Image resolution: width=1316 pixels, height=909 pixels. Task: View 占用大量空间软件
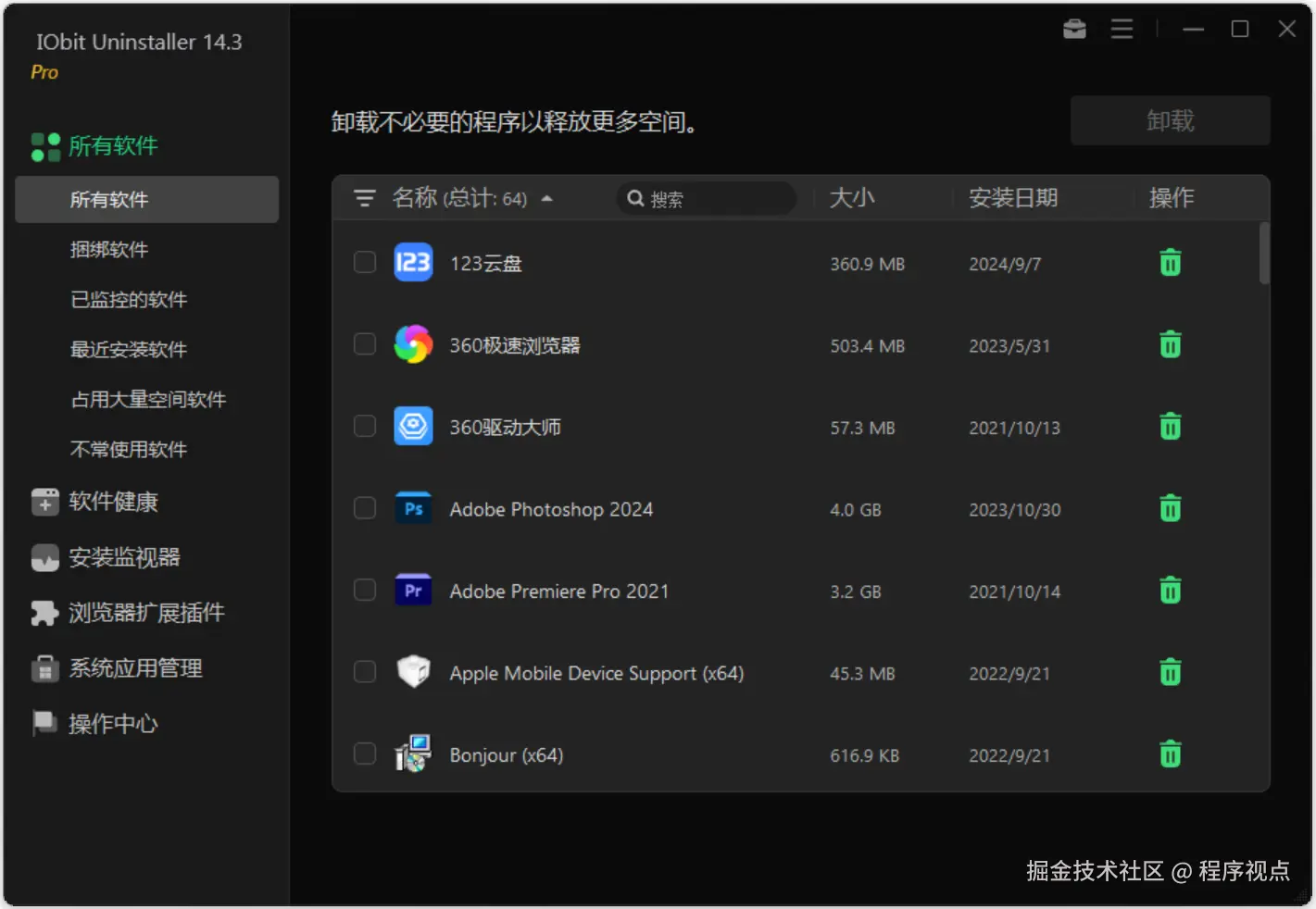pos(147,400)
